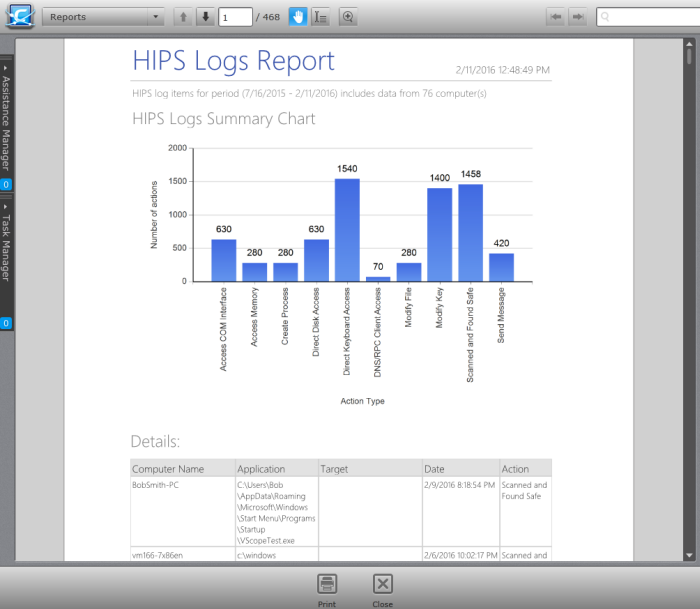Click the Application column header
This screenshot has width=700, height=609.
[277, 469]
